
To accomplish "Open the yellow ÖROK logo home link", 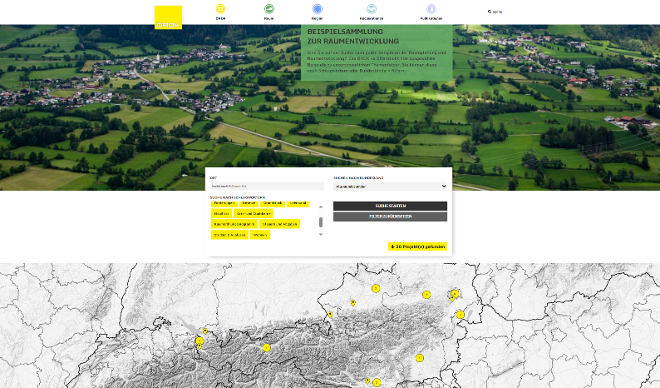I will coord(168,17).
